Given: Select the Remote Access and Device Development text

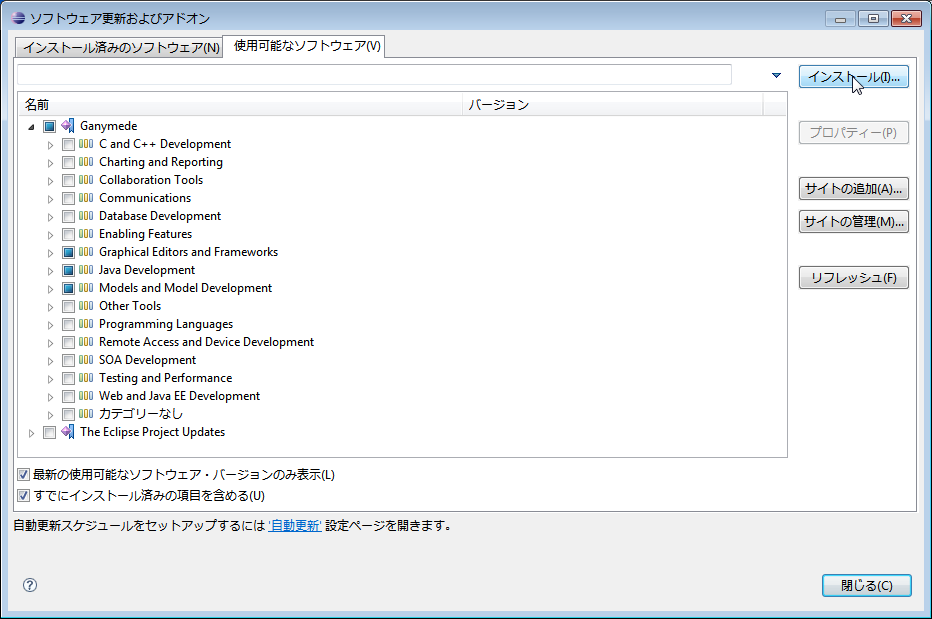Looking at the screenshot, I should pos(206,342).
